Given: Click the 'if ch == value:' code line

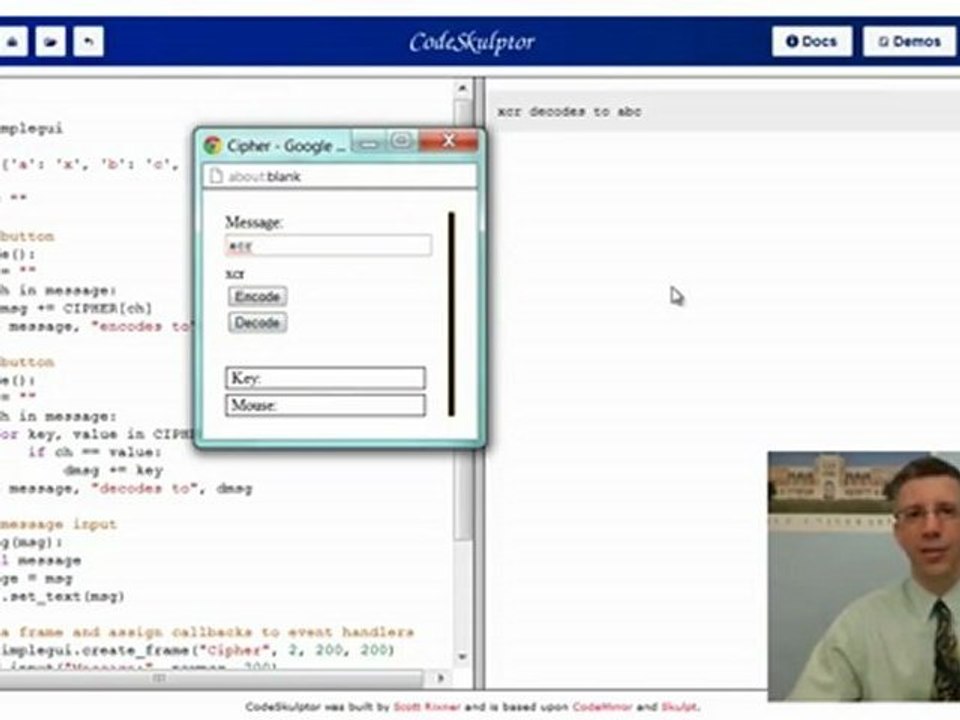Looking at the screenshot, I should [x=94, y=452].
